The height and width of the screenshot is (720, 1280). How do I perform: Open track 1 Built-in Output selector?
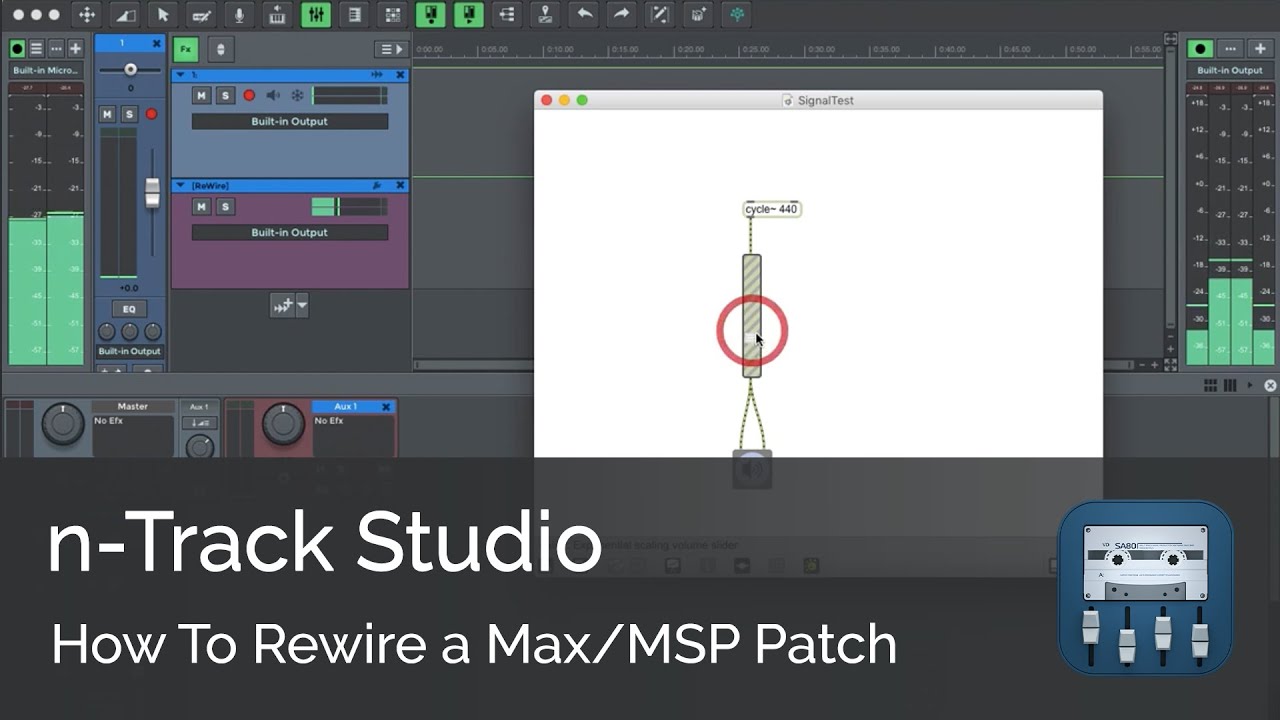click(x=290, y=121)
